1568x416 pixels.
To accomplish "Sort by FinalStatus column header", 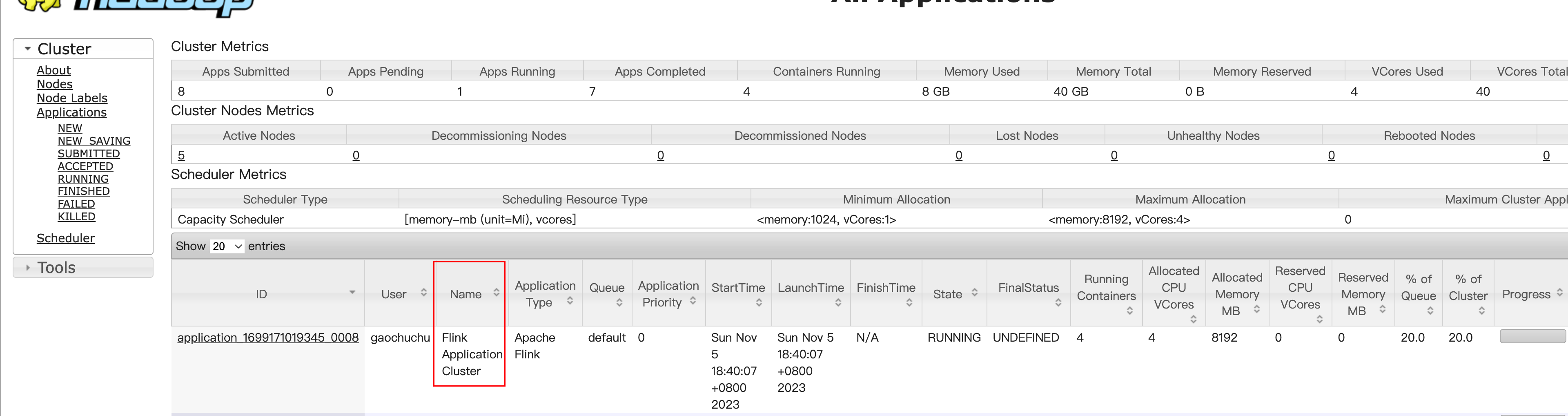I will (1028, 288).
